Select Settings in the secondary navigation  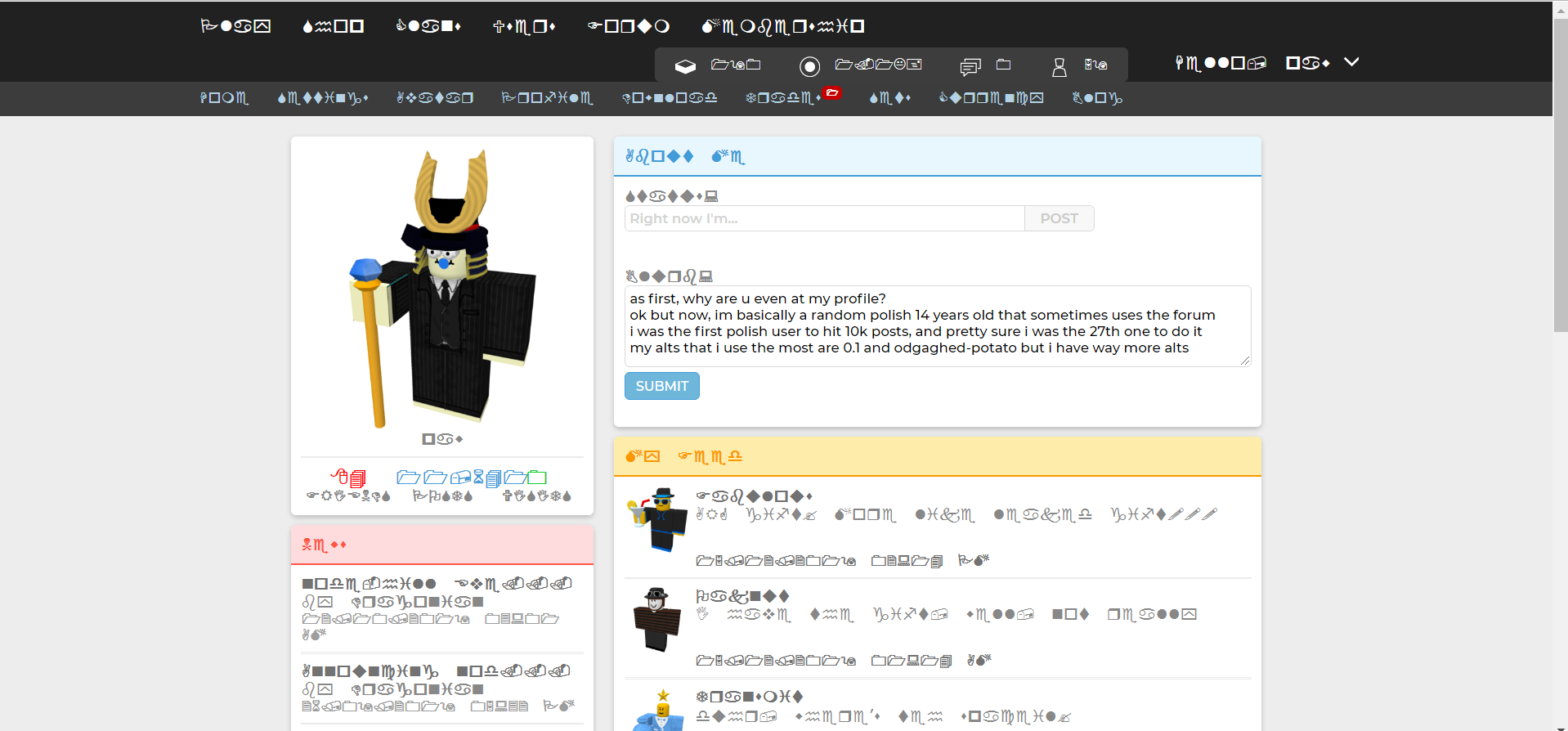click(323, 98)
